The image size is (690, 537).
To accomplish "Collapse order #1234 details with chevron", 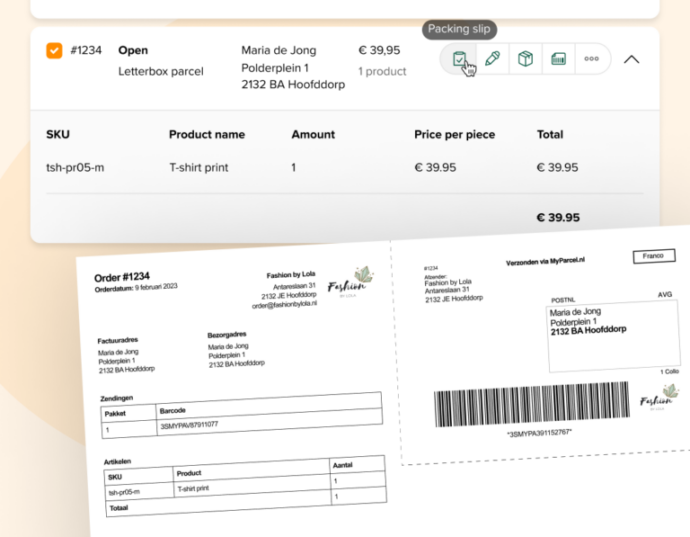I will coord(631,59).
